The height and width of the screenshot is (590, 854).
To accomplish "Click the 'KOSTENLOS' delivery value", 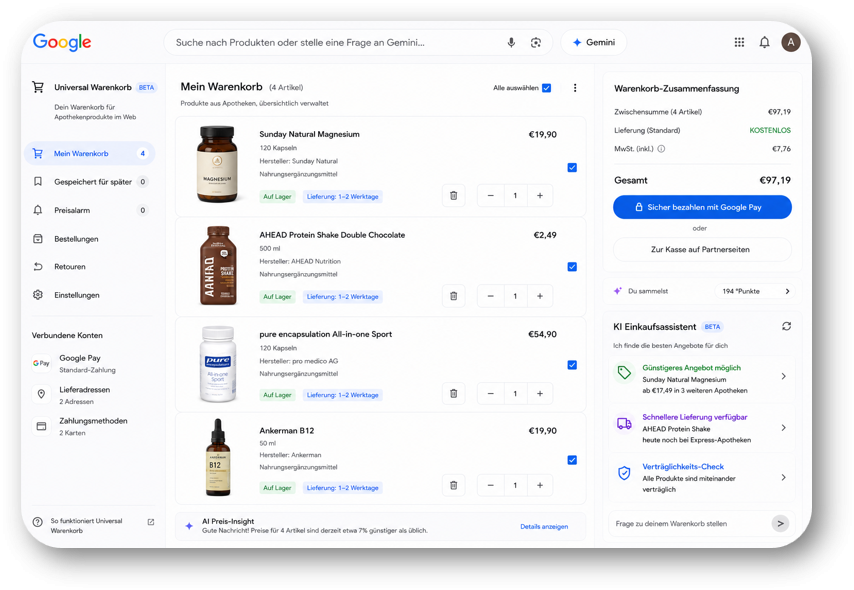I will coord(770,130).
